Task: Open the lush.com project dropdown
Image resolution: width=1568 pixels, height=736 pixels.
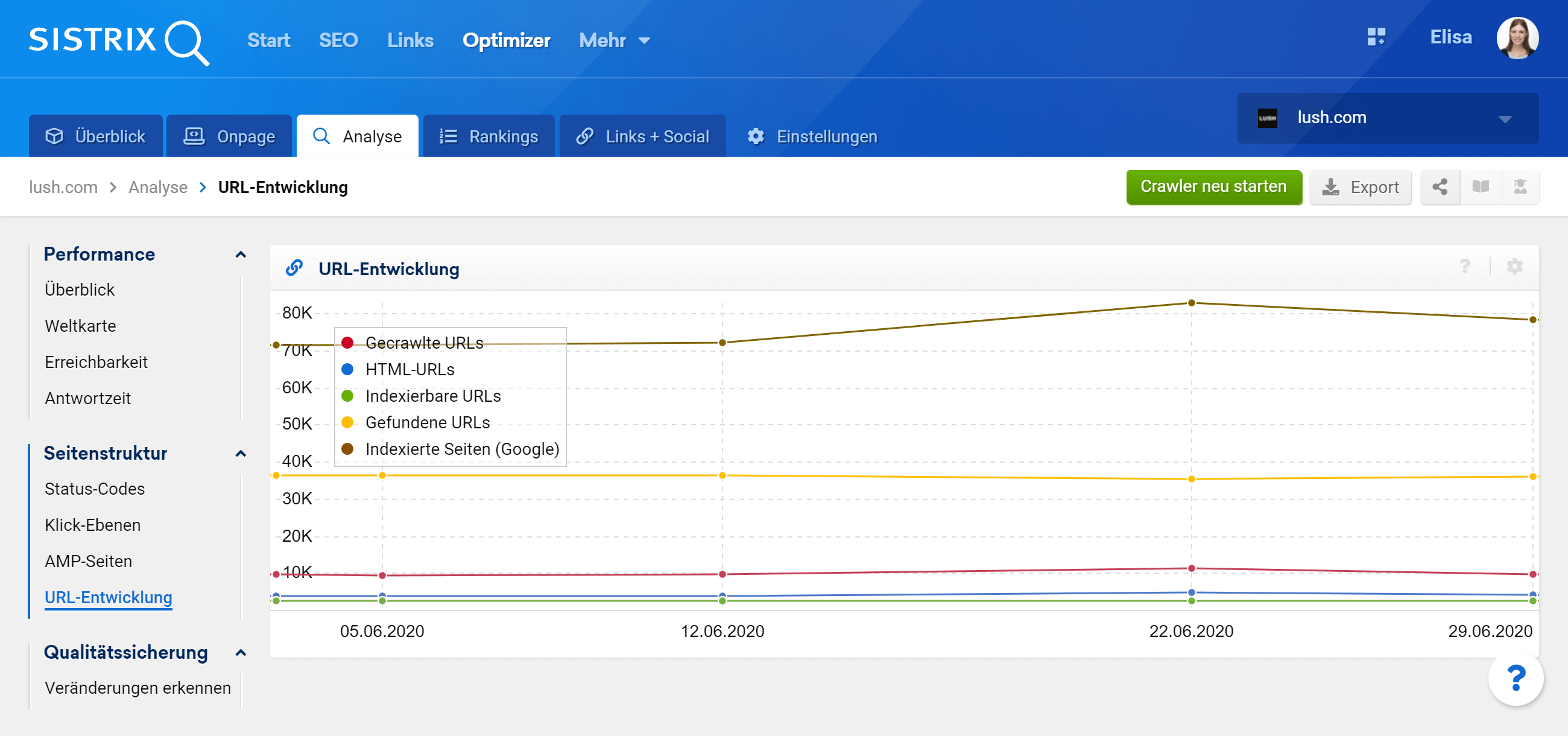Action: 1387,118
